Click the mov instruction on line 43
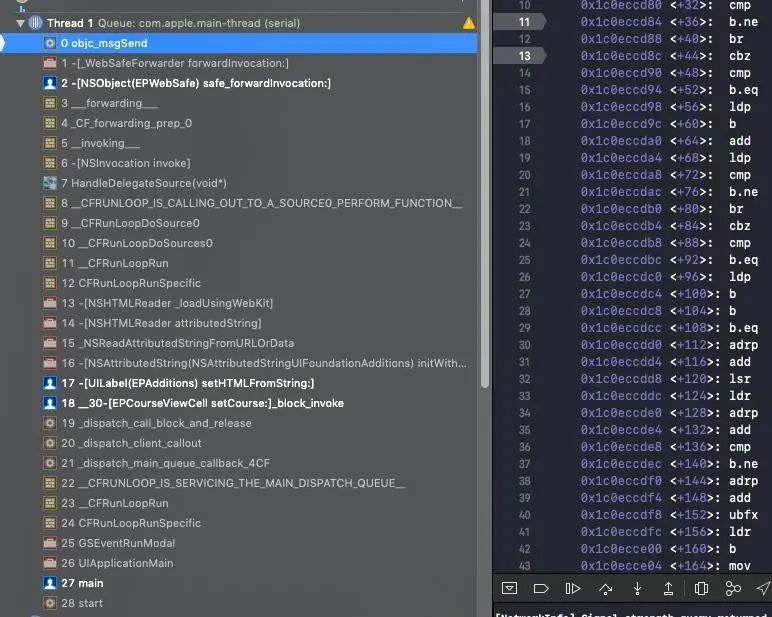Image resolution: width=772 pixels, height=617 pixels. point(740,566)
